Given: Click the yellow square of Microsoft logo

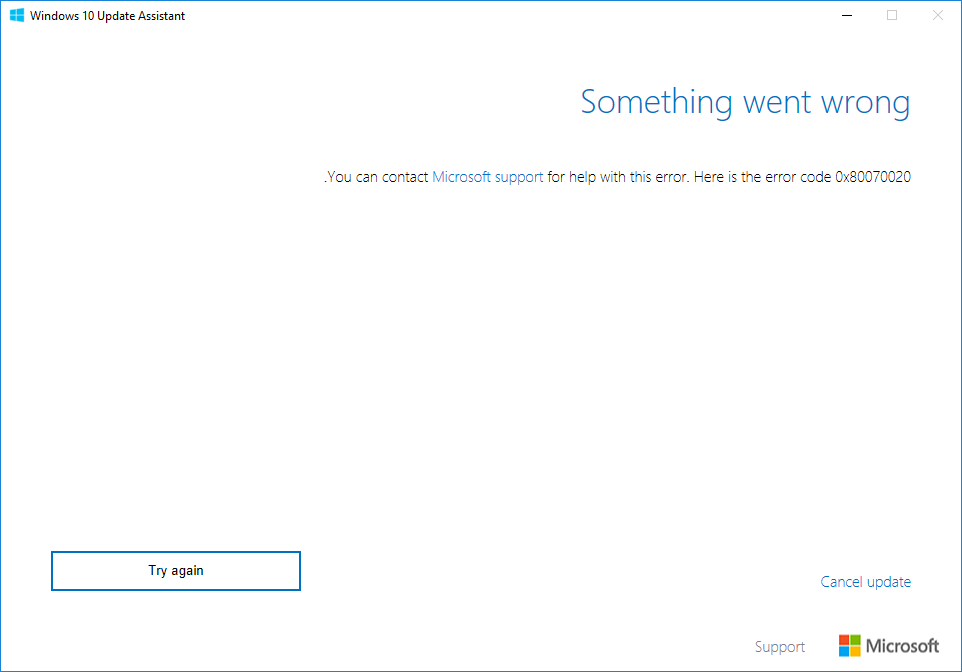Looking at the screenshot, I should (x=856, y=652).
